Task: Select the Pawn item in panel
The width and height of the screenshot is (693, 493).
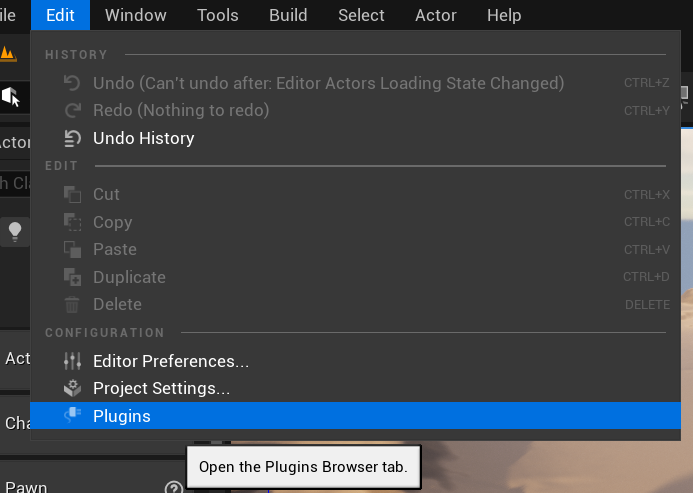Action: click(x=26, y=487)
